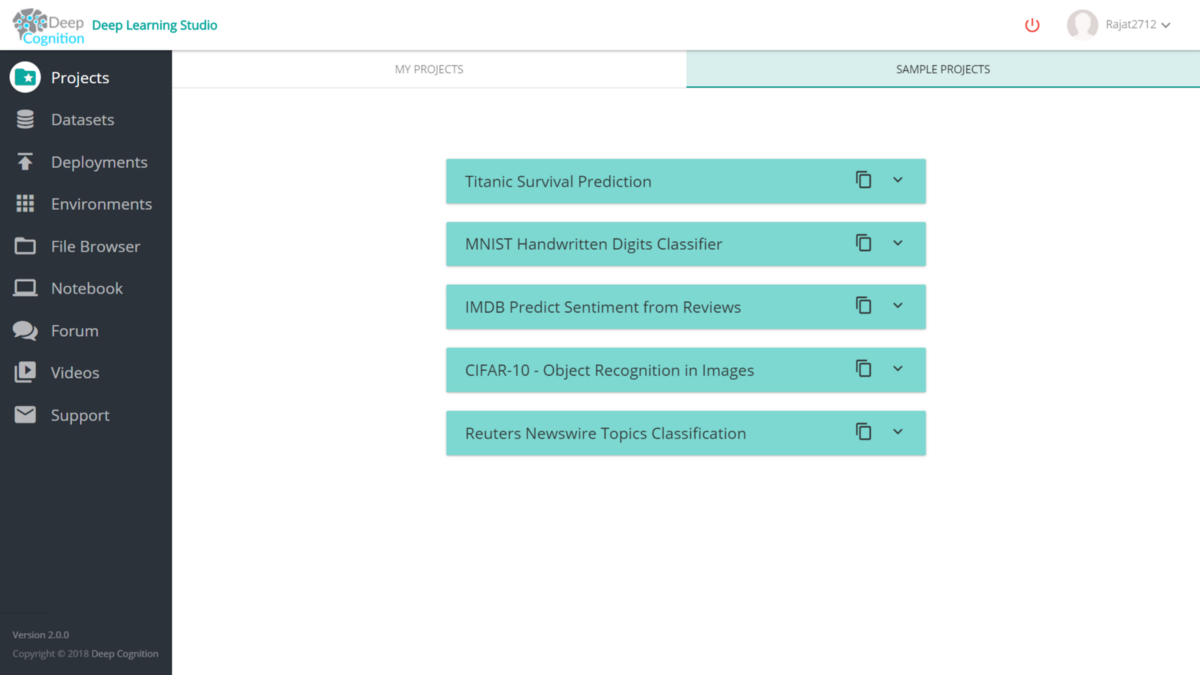Viewport: 1200px width, 675px height.
Task: Click the Titanic Survival Prediction title
Action: (558, 181)
